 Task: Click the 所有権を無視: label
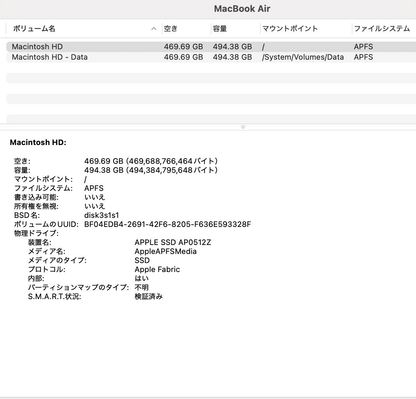coord(36,206)
